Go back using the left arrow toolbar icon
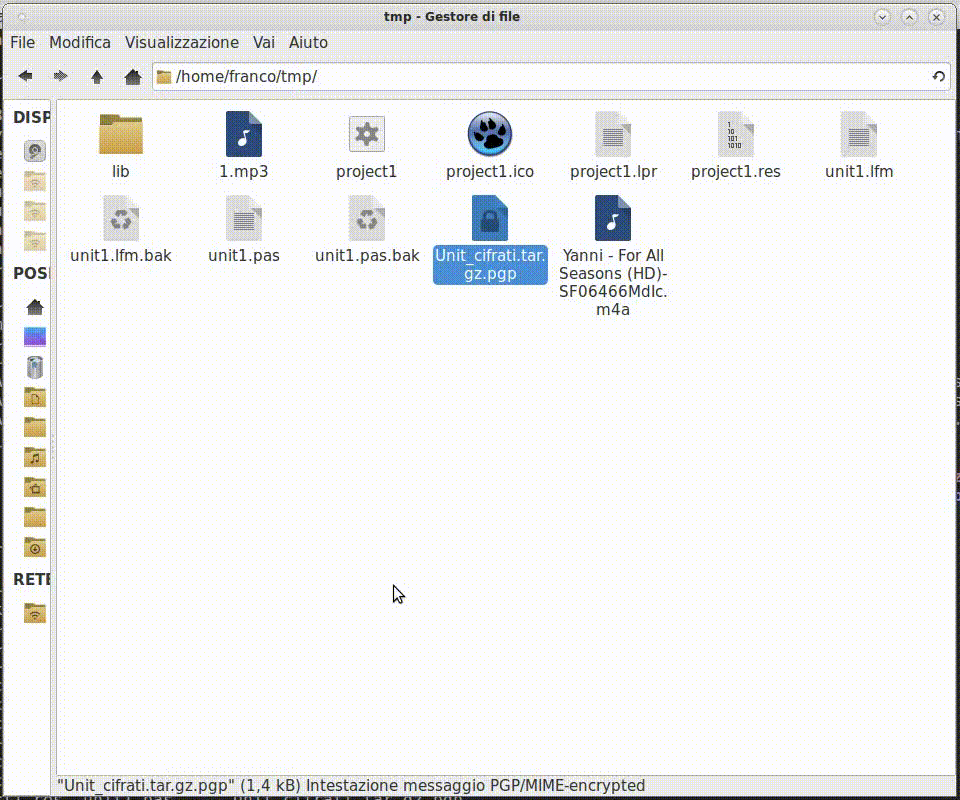The width and height of the screenshot is (960, 800). [x=25, y=76]
